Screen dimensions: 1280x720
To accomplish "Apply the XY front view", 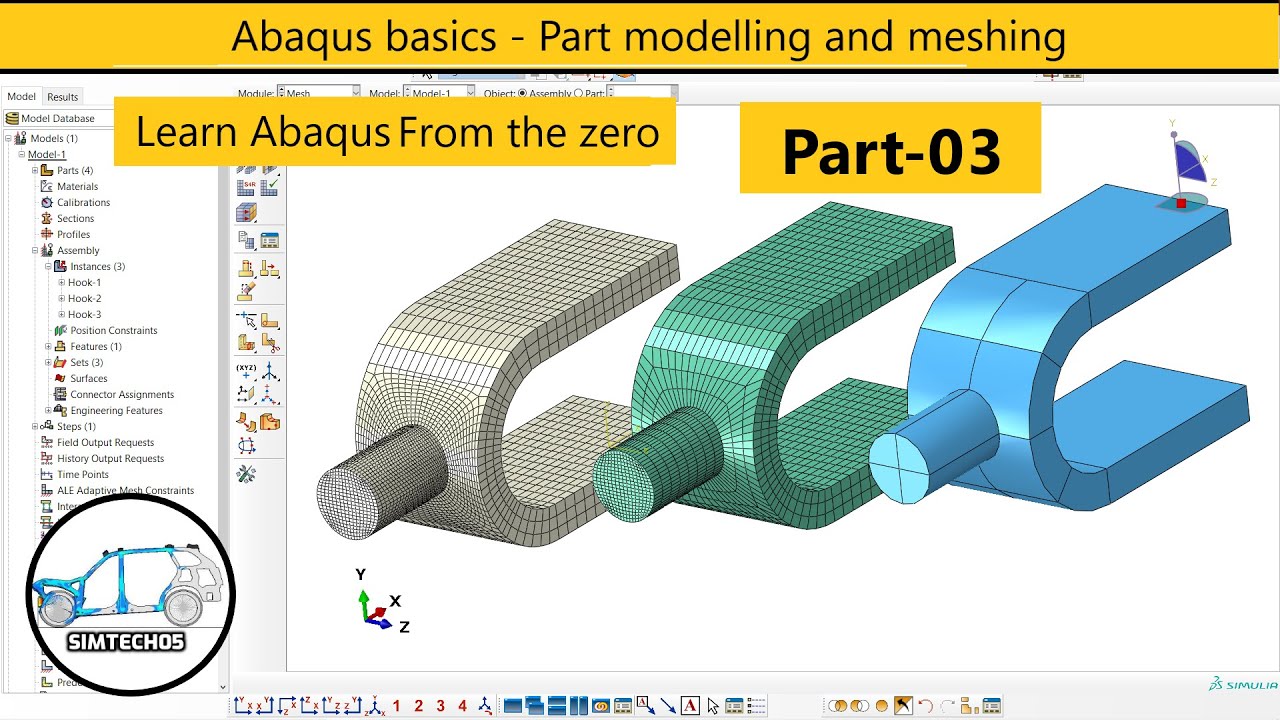I will pos(243,705).
